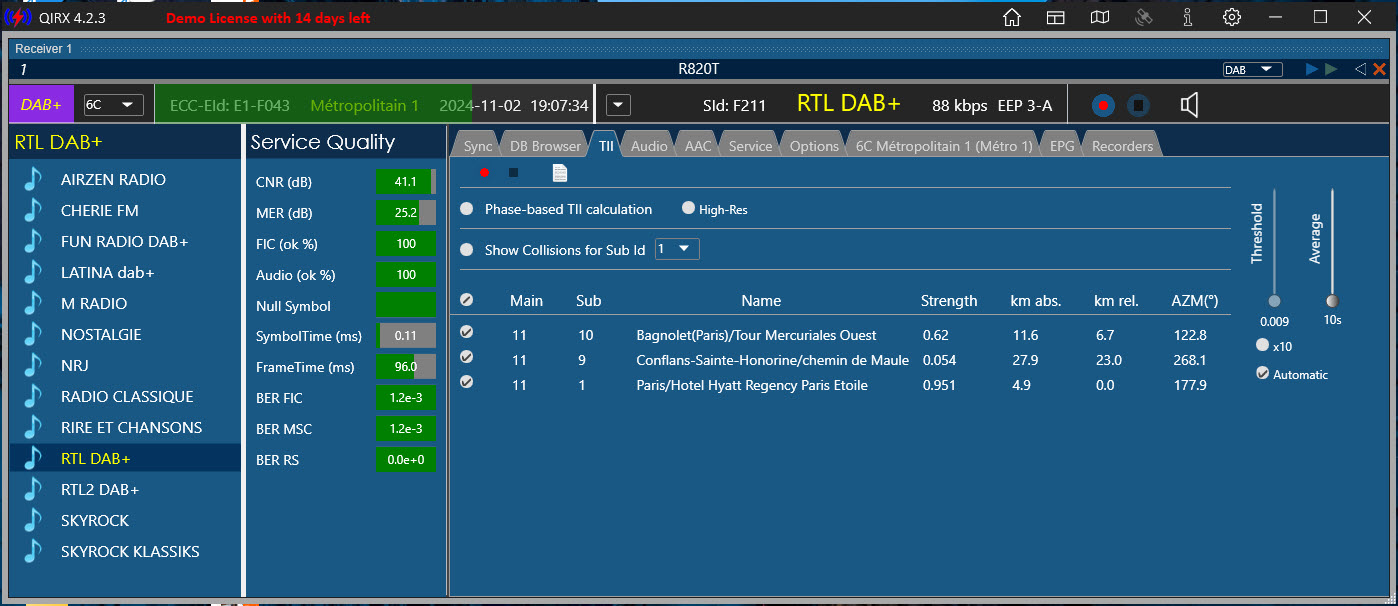Switch to the DB Browser tab

[545, 146]
